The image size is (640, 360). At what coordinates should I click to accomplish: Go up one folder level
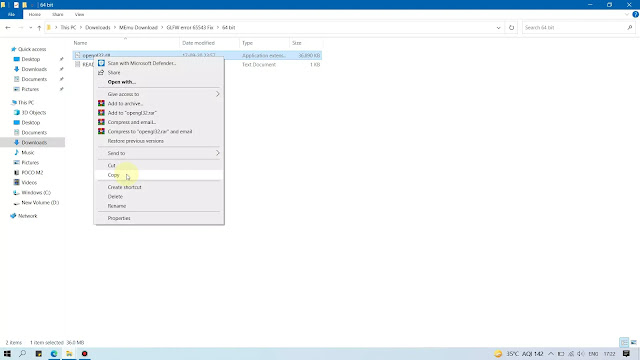click(39, 28)
